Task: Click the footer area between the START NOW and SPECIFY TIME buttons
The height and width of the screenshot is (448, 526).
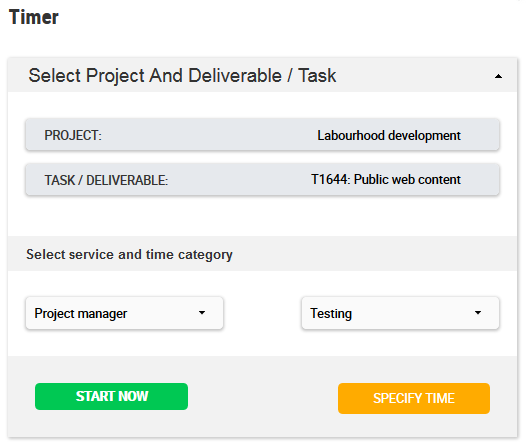Action: (263, 397)
